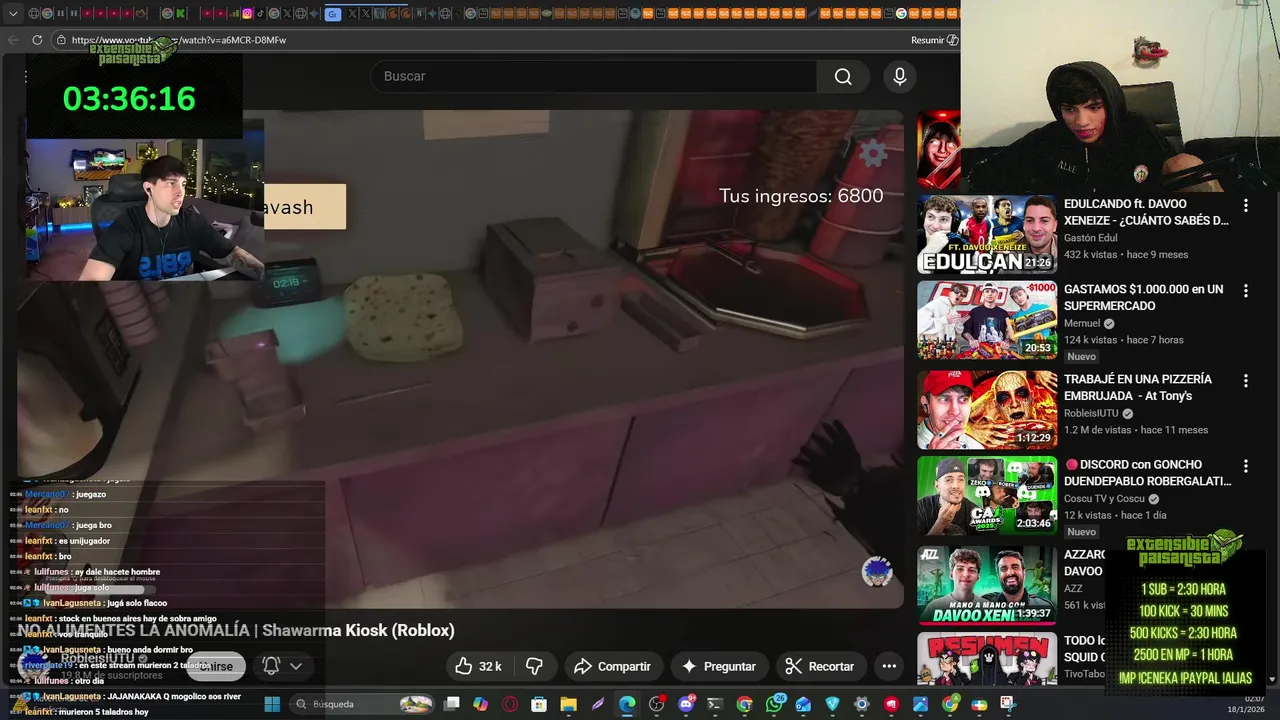Click the Resumir button in address bar

pos(934,40)
